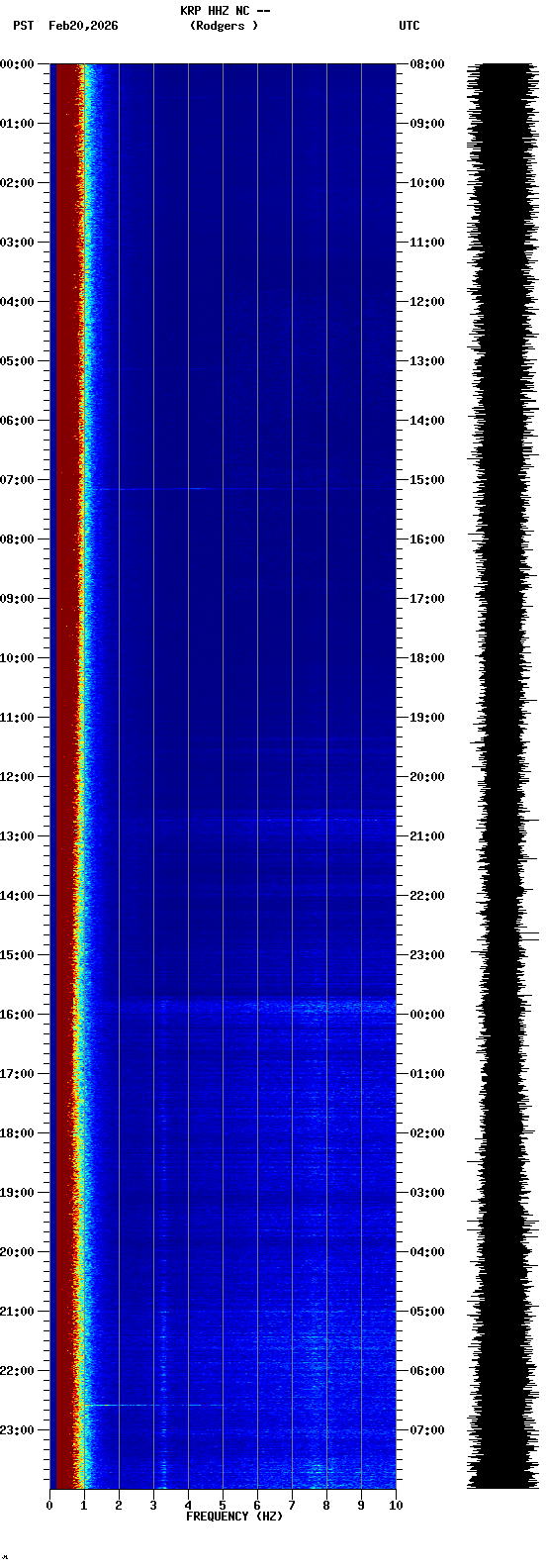Click the frequency axis tick '5'

click(223, 1506)
